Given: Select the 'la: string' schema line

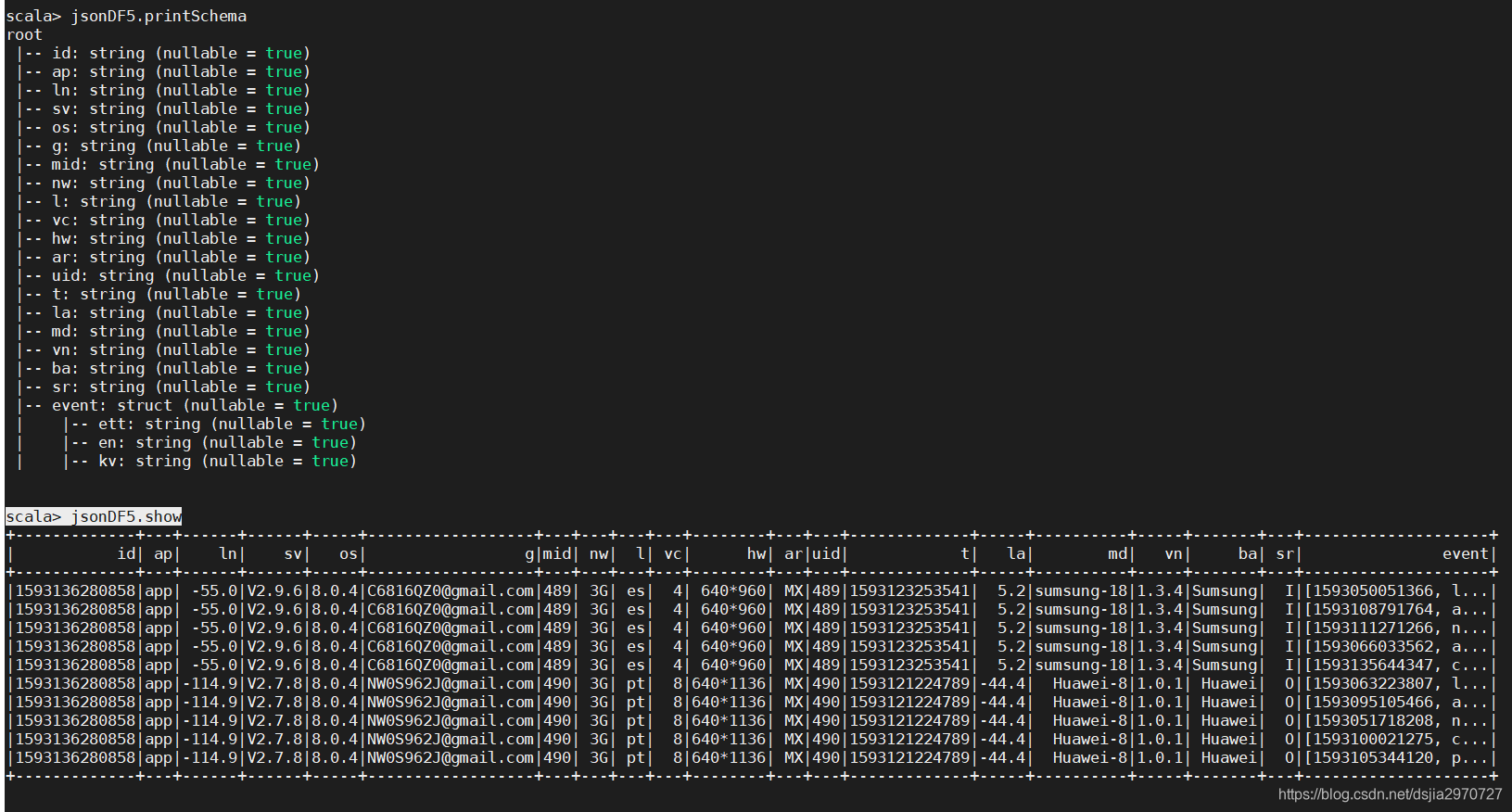Looking at the screenshot, I should click(x=162, y=312).
